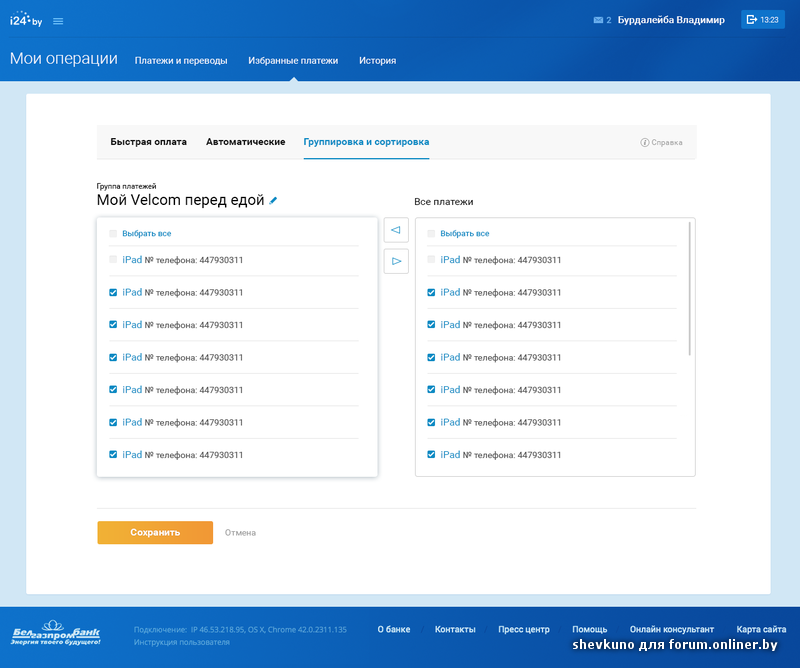Uncheck the bottom iPad checkbox in Все платежи

pyautogui.click(x=431, y=454)
